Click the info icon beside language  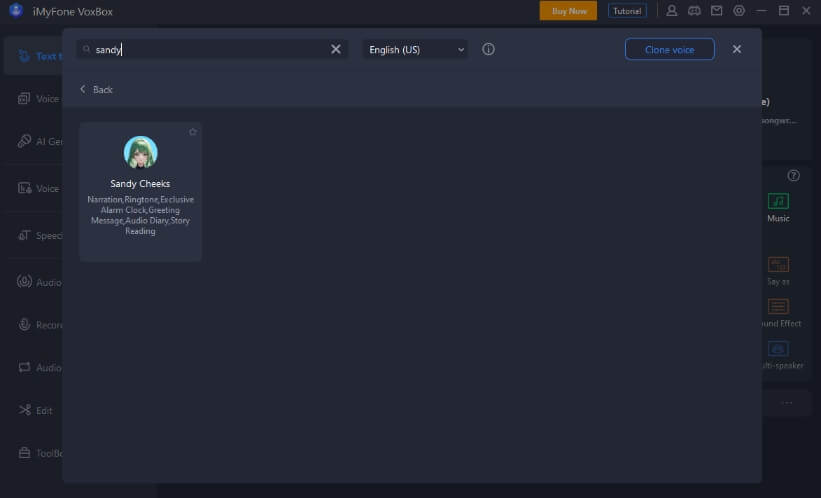488,49
